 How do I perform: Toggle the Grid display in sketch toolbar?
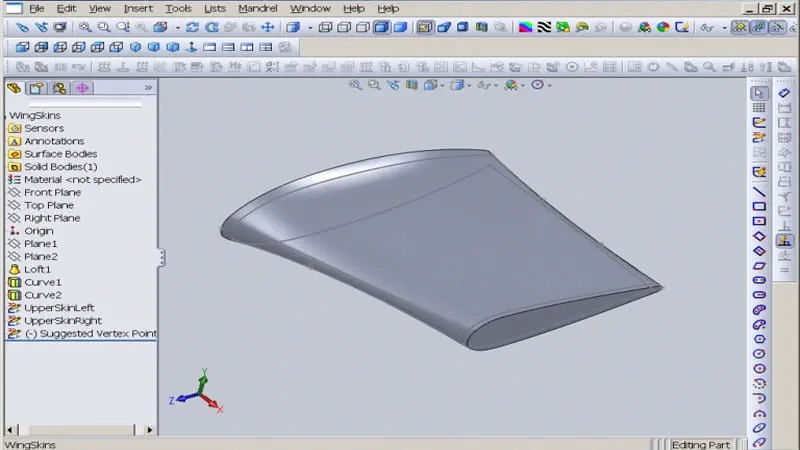coord(759,108)
